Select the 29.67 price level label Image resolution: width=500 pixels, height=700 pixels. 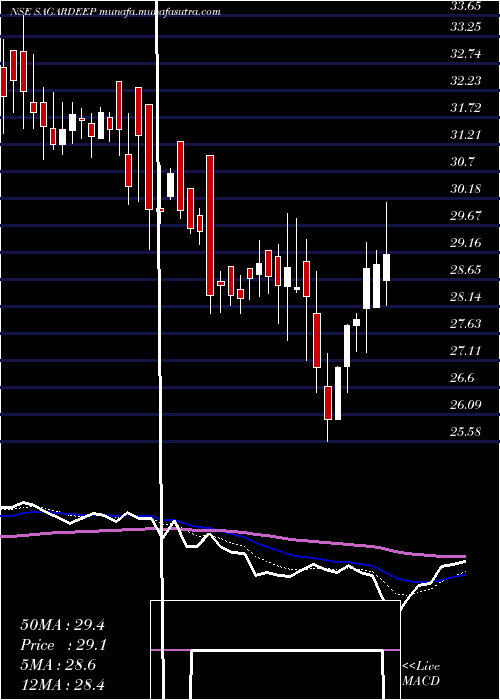[x=466, y=216]
